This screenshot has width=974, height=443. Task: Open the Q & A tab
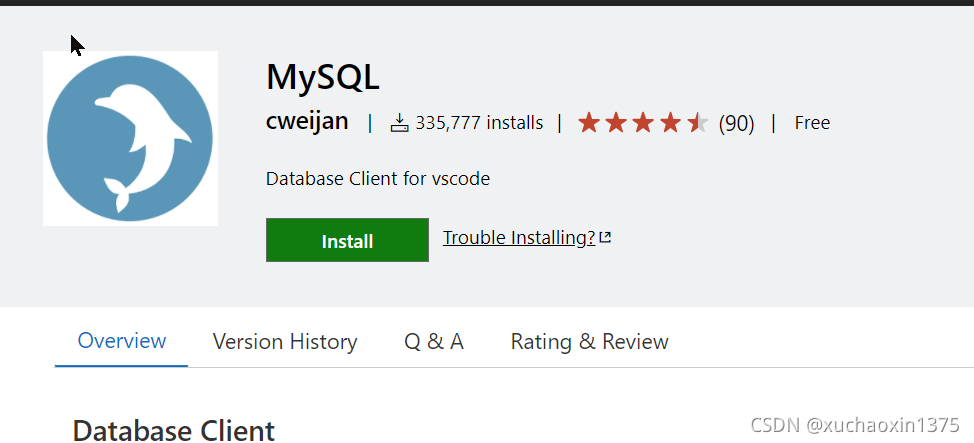pos(434,342)
